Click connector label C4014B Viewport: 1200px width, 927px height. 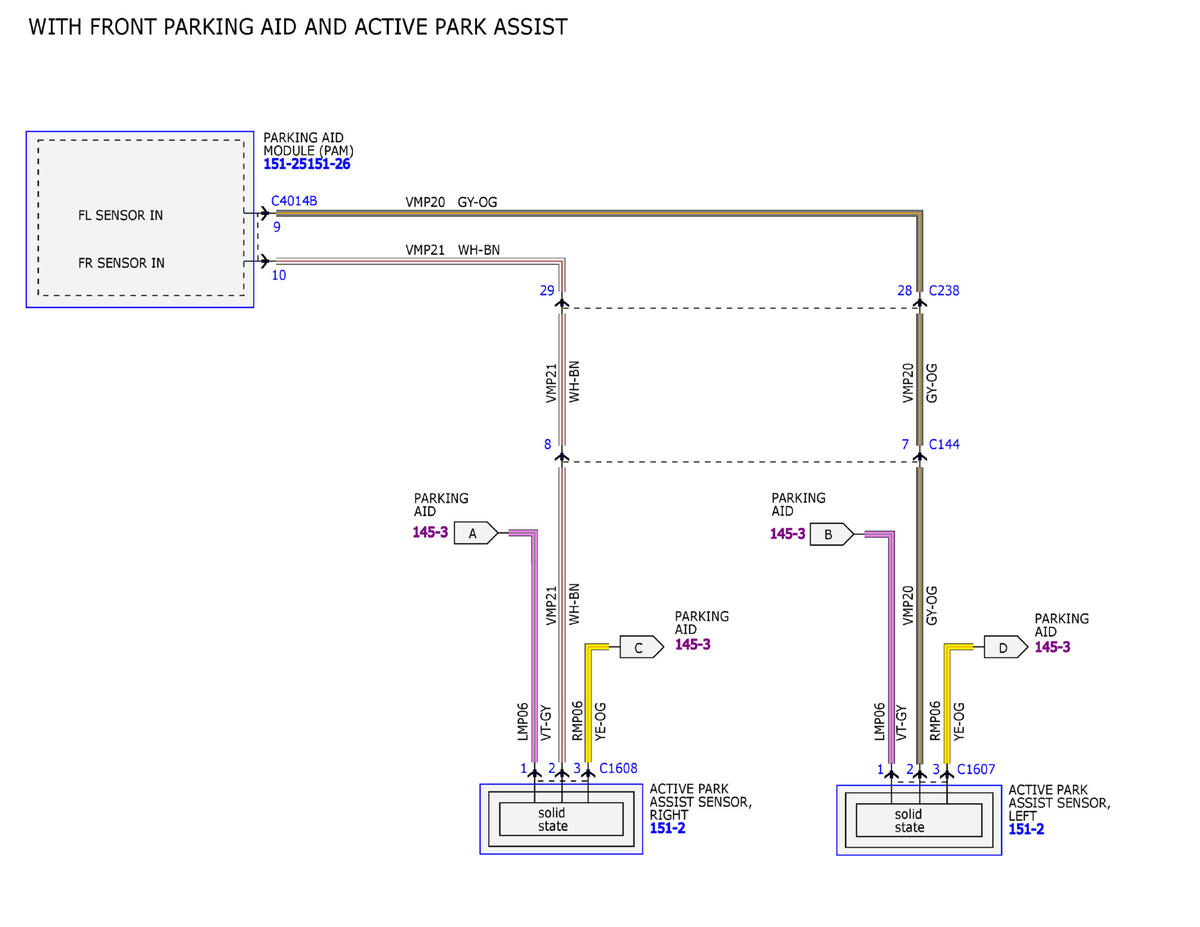click(x=294, y=201)
